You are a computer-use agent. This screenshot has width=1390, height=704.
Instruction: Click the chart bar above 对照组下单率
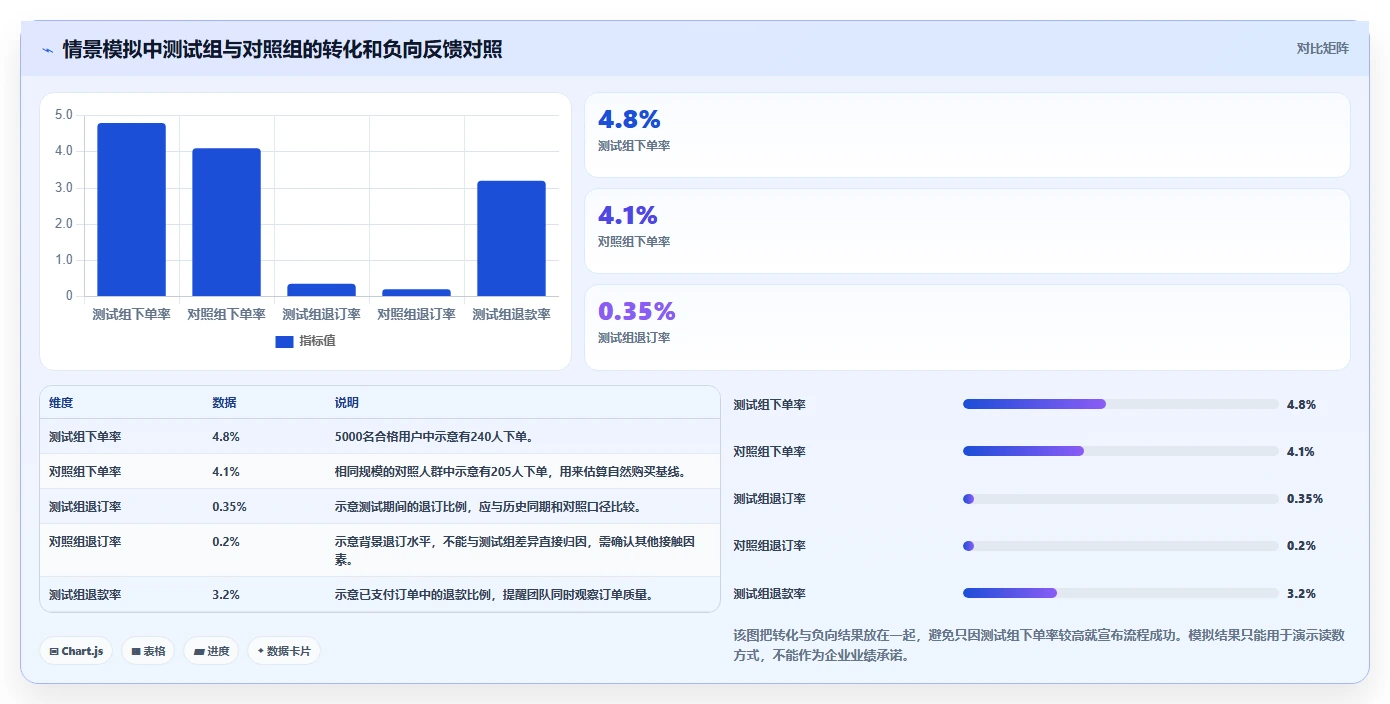[x=226, y=222]
